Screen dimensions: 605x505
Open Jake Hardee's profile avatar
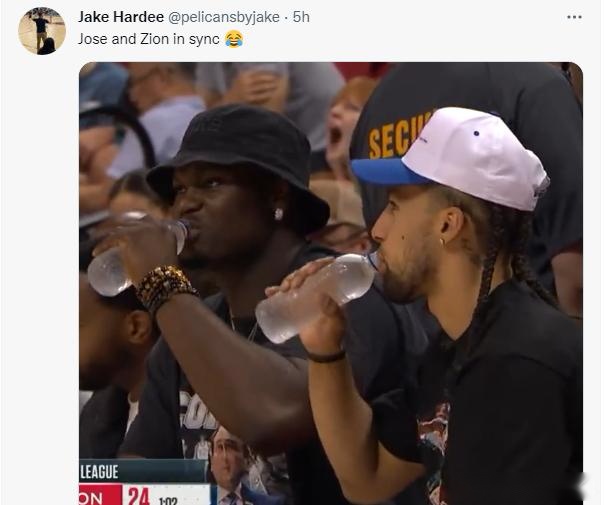[42, 31]
